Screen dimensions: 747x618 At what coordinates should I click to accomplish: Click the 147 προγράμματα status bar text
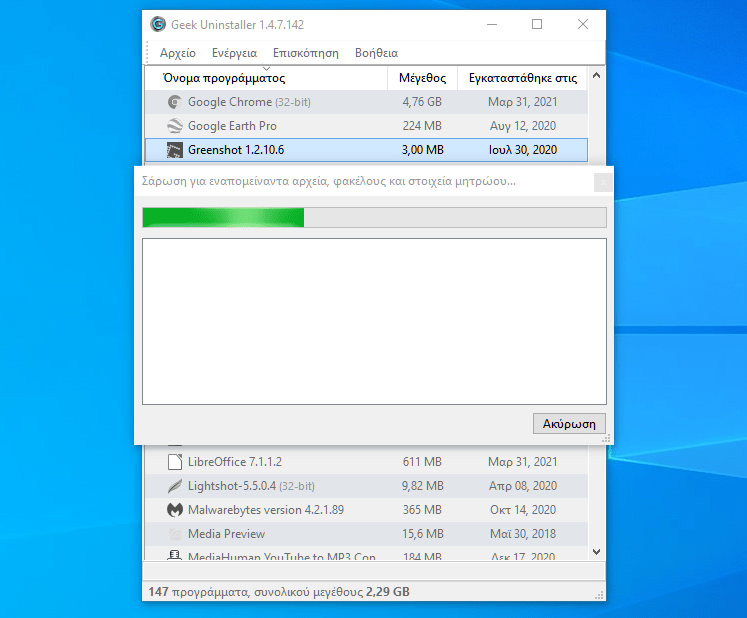[279, 592]
